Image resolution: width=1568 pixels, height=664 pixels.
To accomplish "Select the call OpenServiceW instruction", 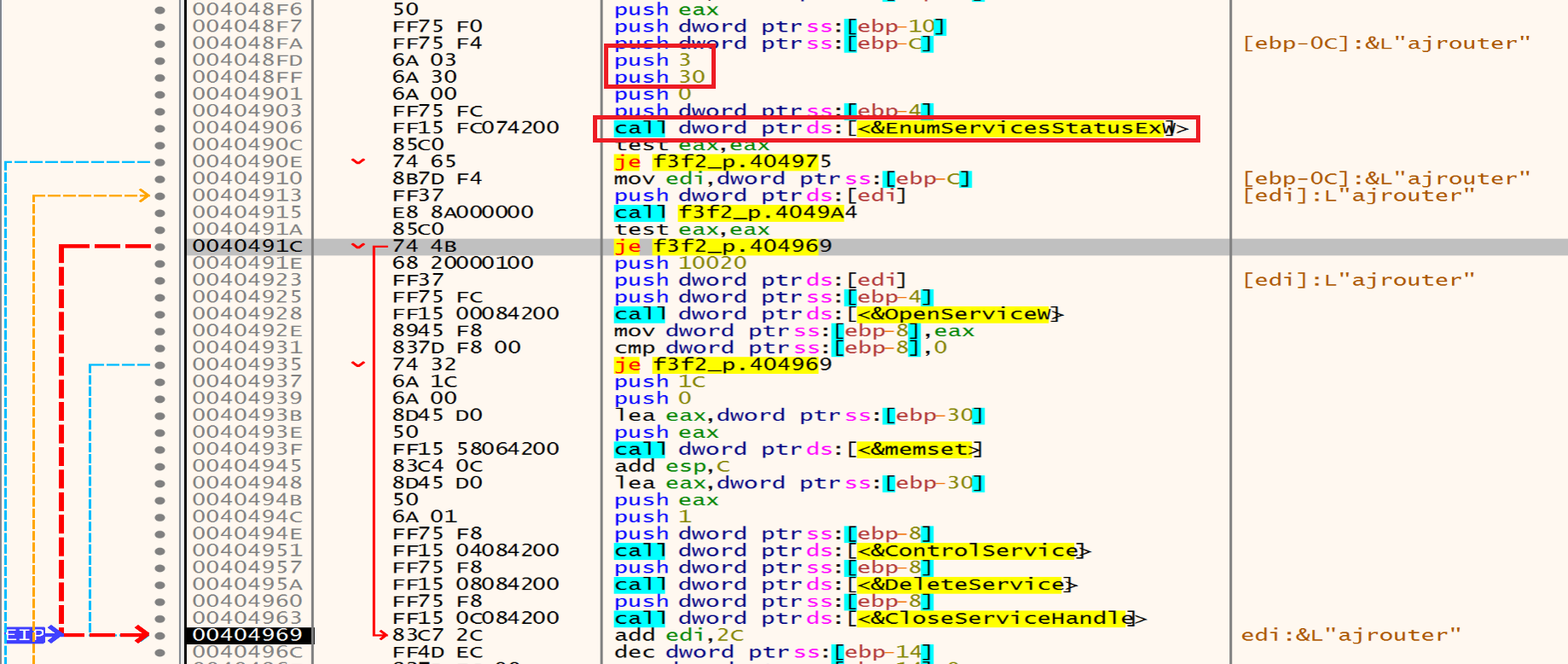I will [836, 314].
